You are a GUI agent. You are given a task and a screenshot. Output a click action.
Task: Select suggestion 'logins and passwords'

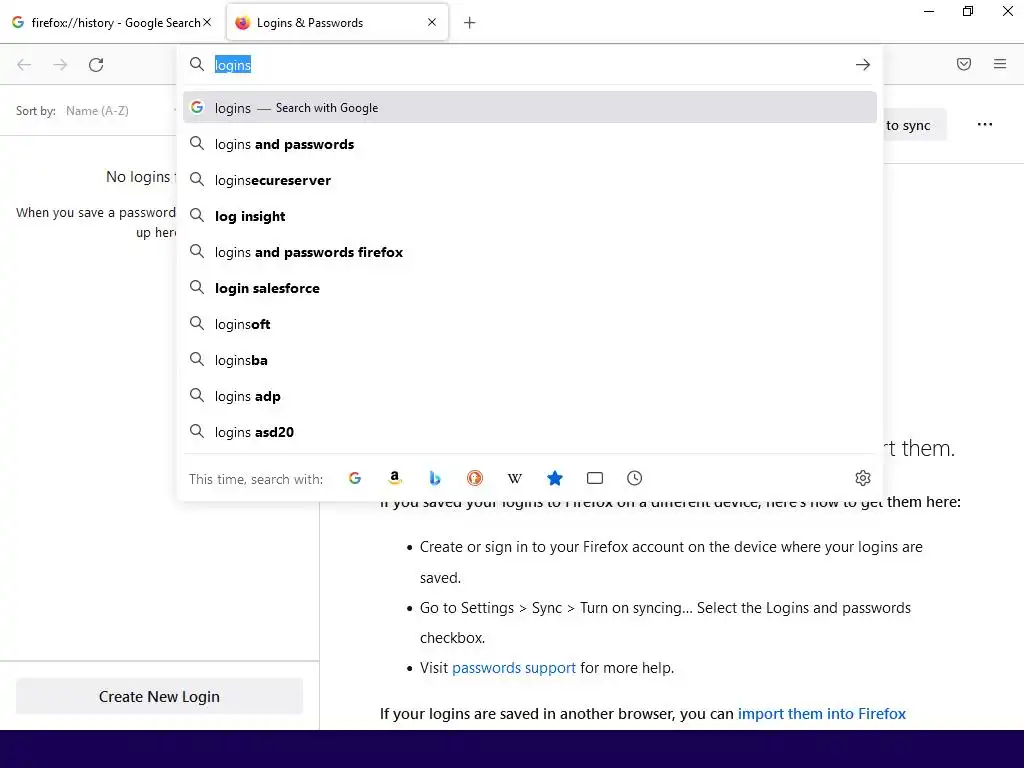click(530, 144)
